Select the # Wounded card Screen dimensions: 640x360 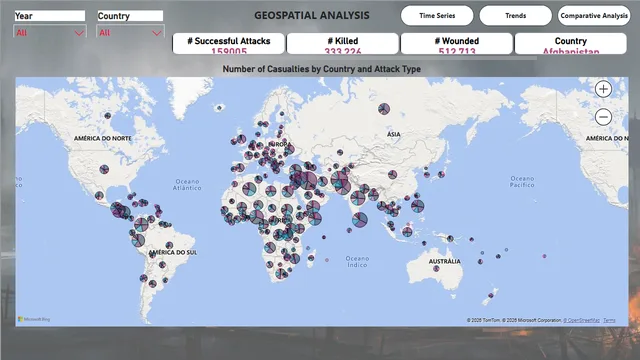point(457,43)
